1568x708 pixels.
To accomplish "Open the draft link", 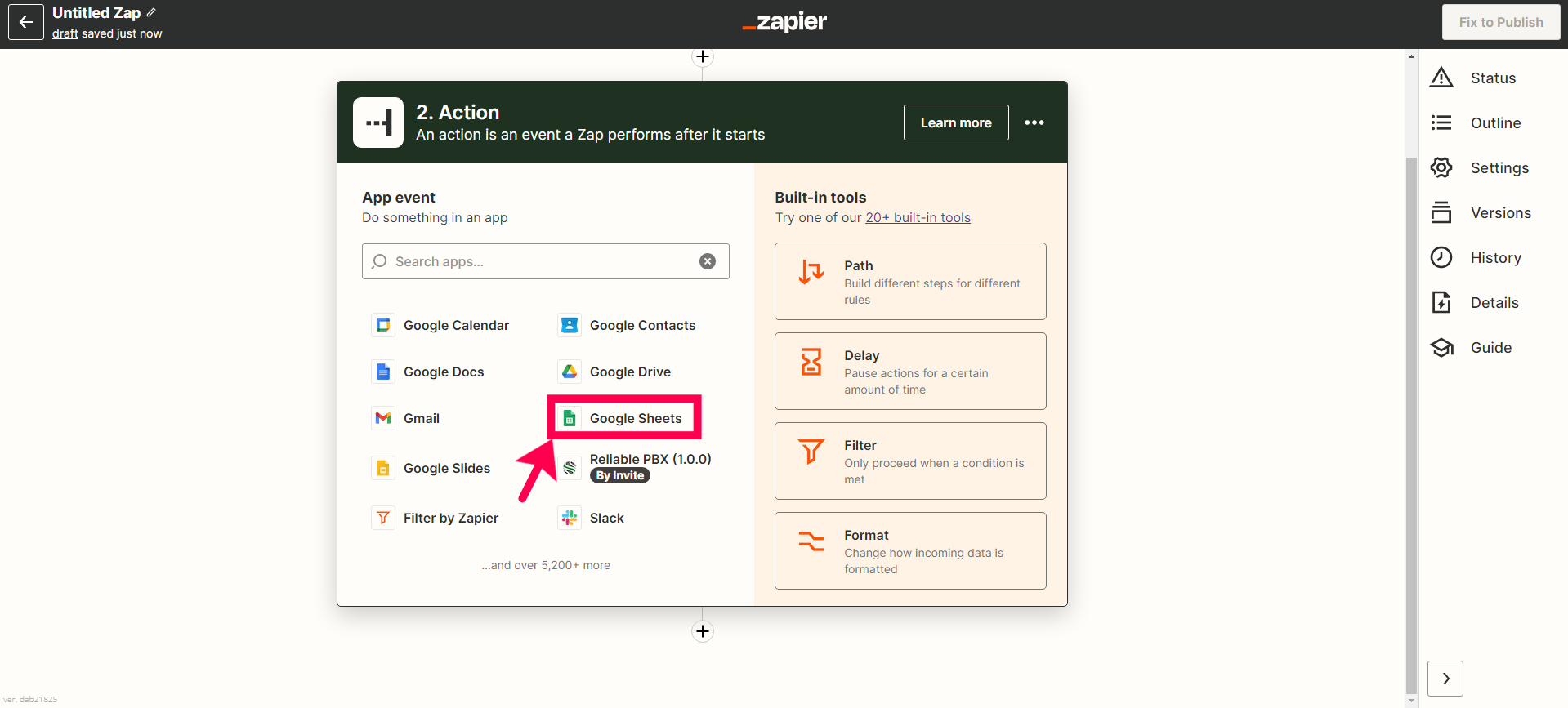I will point(65,33).
